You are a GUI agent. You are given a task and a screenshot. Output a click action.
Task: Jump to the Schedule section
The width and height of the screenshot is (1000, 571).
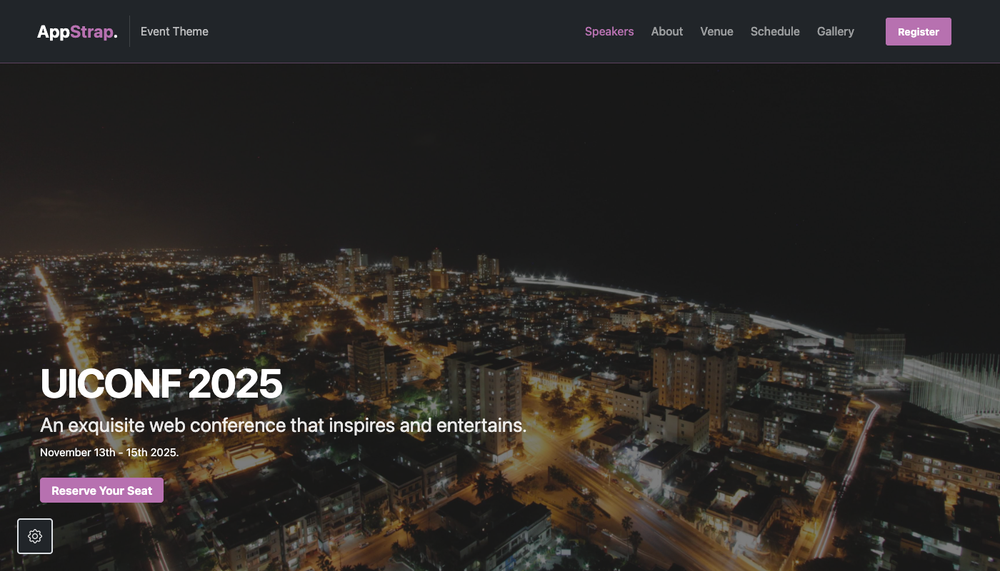(x=775, y=31)
